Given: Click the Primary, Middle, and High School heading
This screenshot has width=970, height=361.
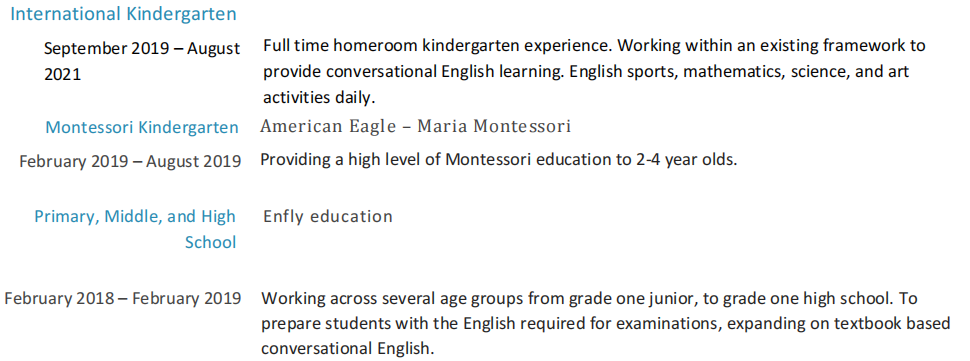Looking at the screenshot, I should [x=135, y=229].
